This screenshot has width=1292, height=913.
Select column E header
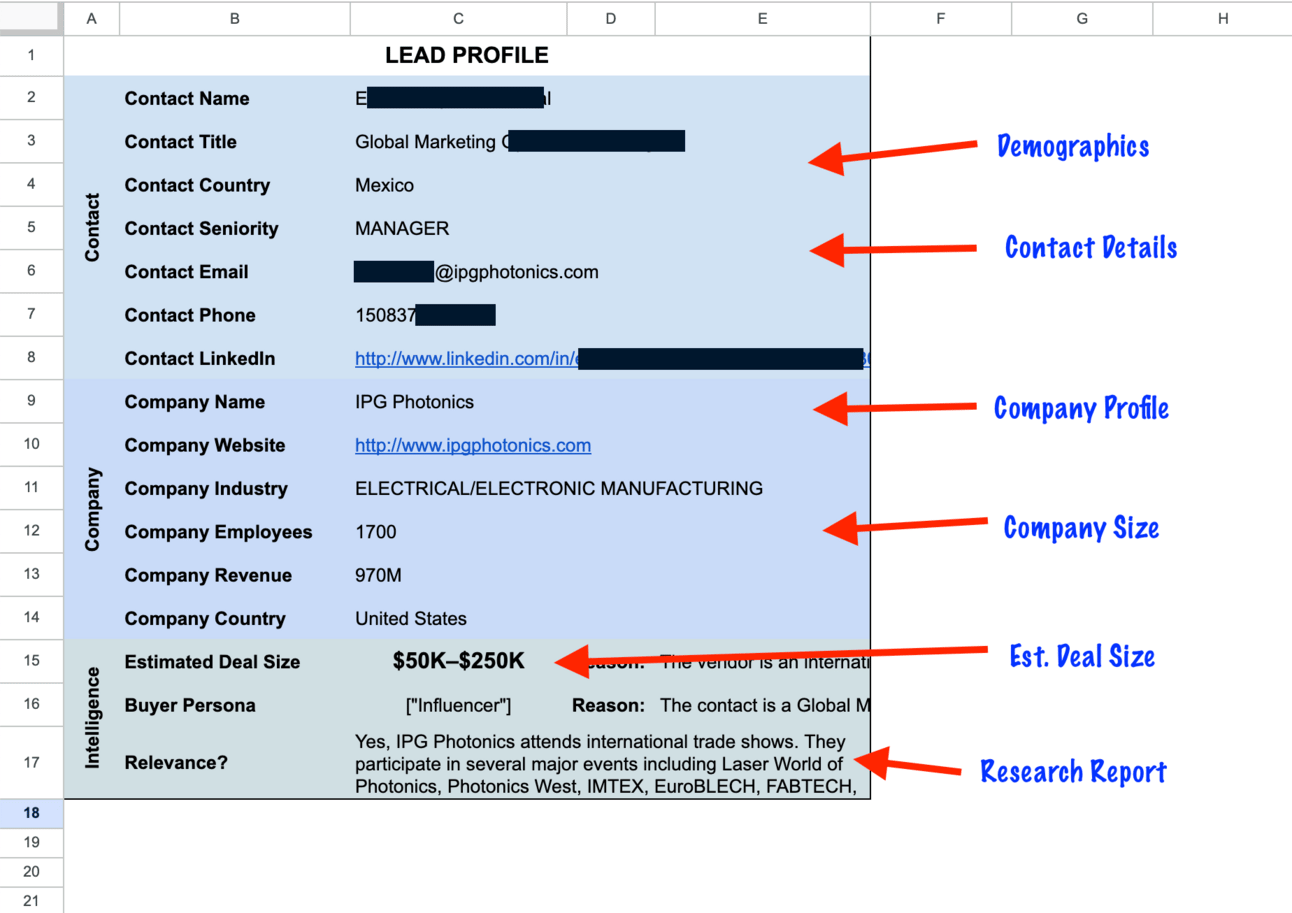763,18
